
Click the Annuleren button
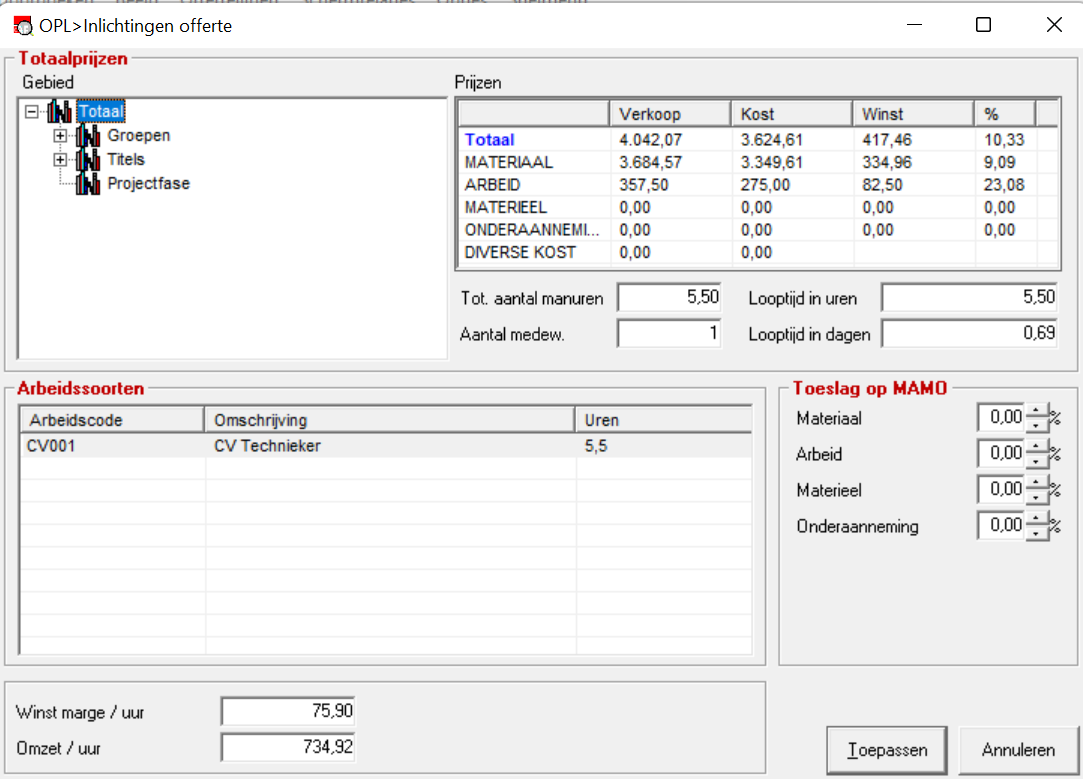pyautogui.click(x=1018, y=750)
